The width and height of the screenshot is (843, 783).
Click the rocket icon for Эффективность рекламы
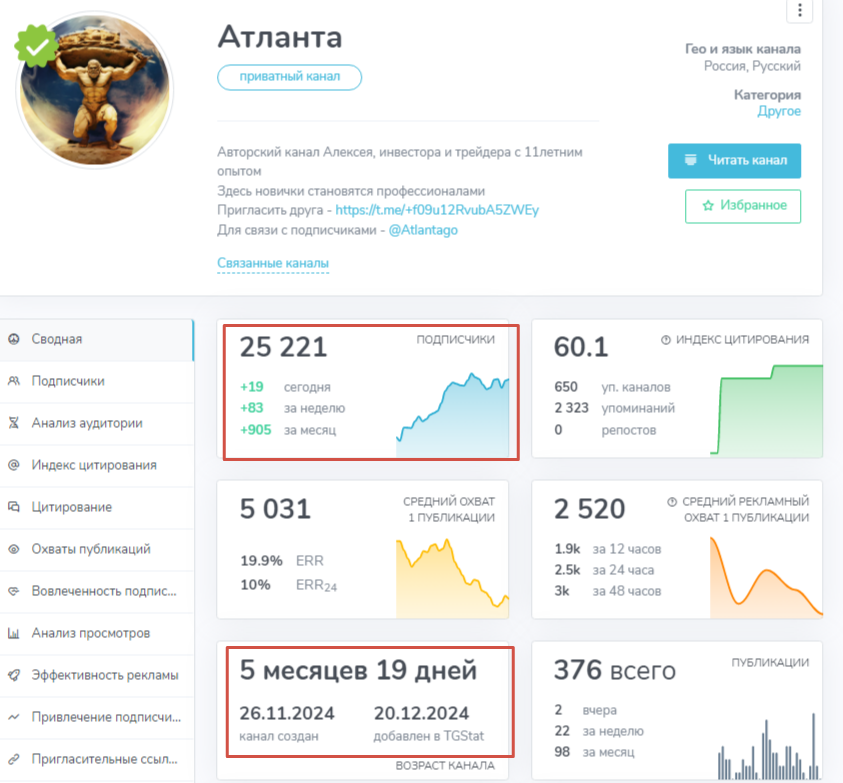[x=14, y=675]
